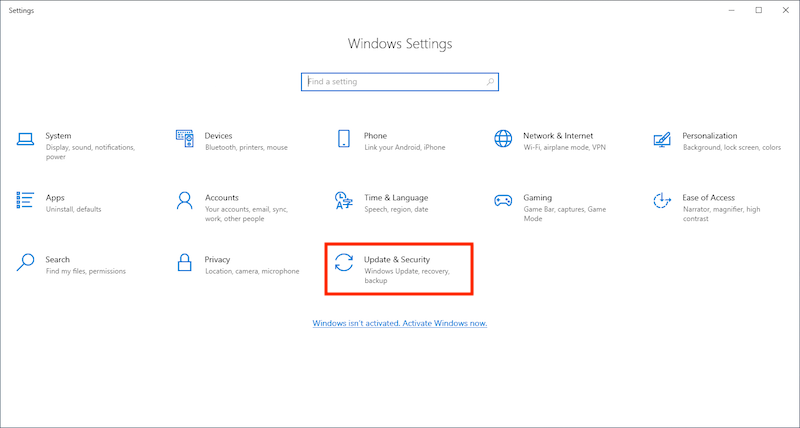This screenshot has height=428, width=800.
Task: Click 'Uninstall, defaults' description
Action: pos(73,209)
